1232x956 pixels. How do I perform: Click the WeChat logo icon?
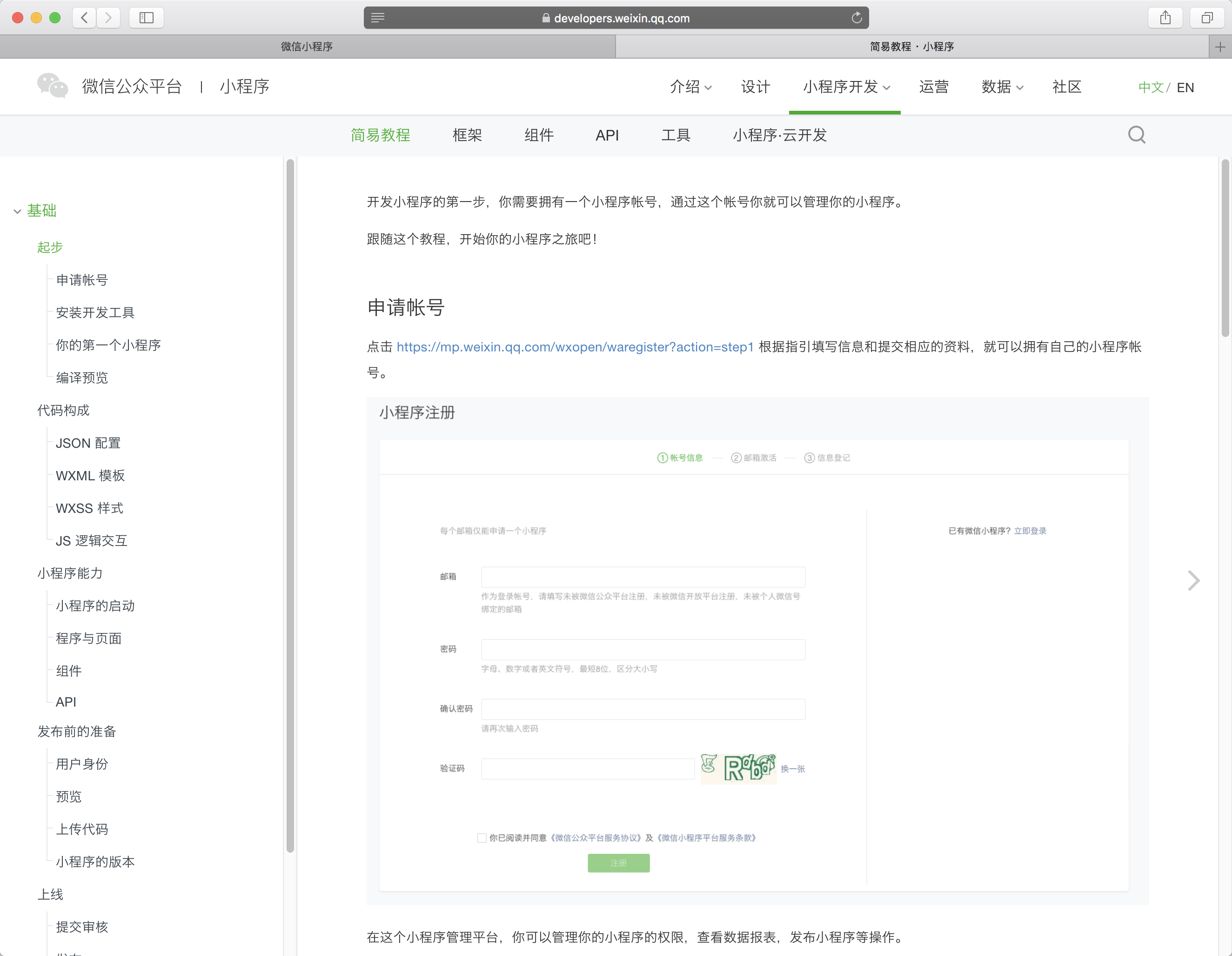pyautogui.click(x=52, y=86)
